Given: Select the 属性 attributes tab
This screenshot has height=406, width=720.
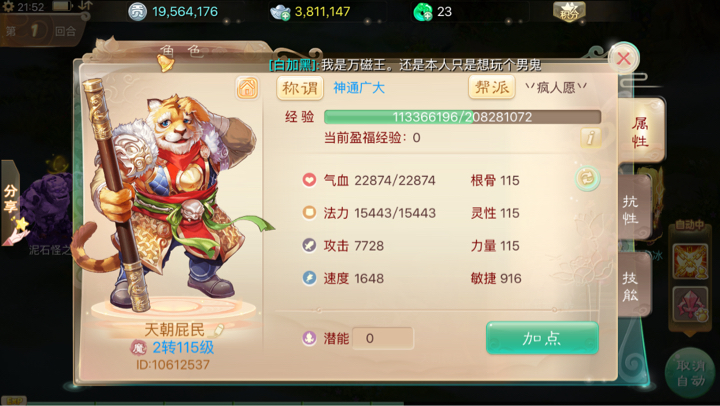Looking at the screenshot, I should [641, 131].
